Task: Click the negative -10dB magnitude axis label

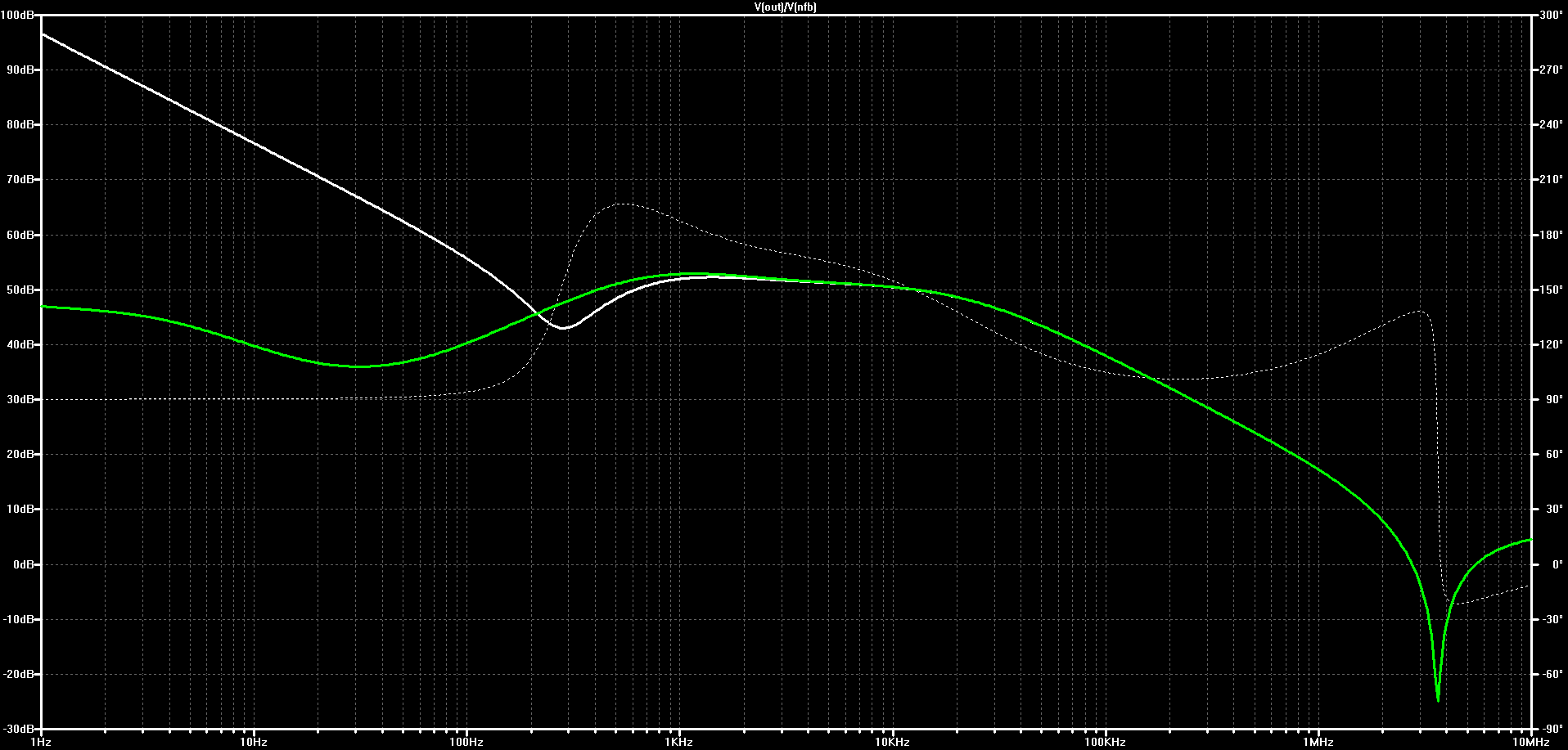Action: 18,619
